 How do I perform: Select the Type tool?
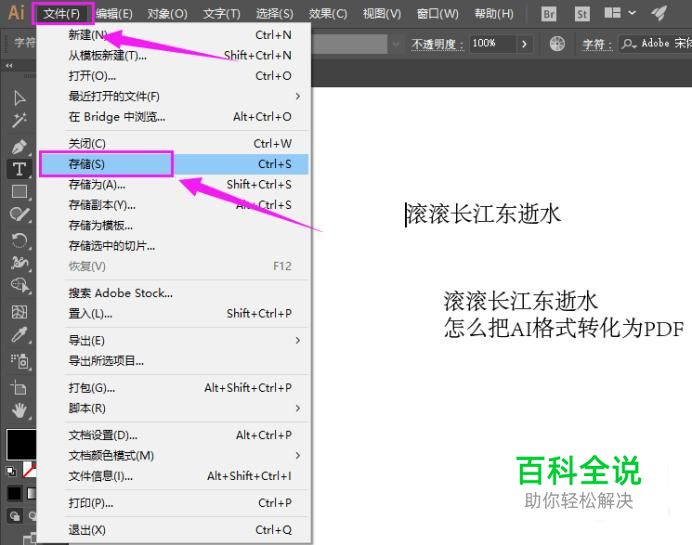19,169
